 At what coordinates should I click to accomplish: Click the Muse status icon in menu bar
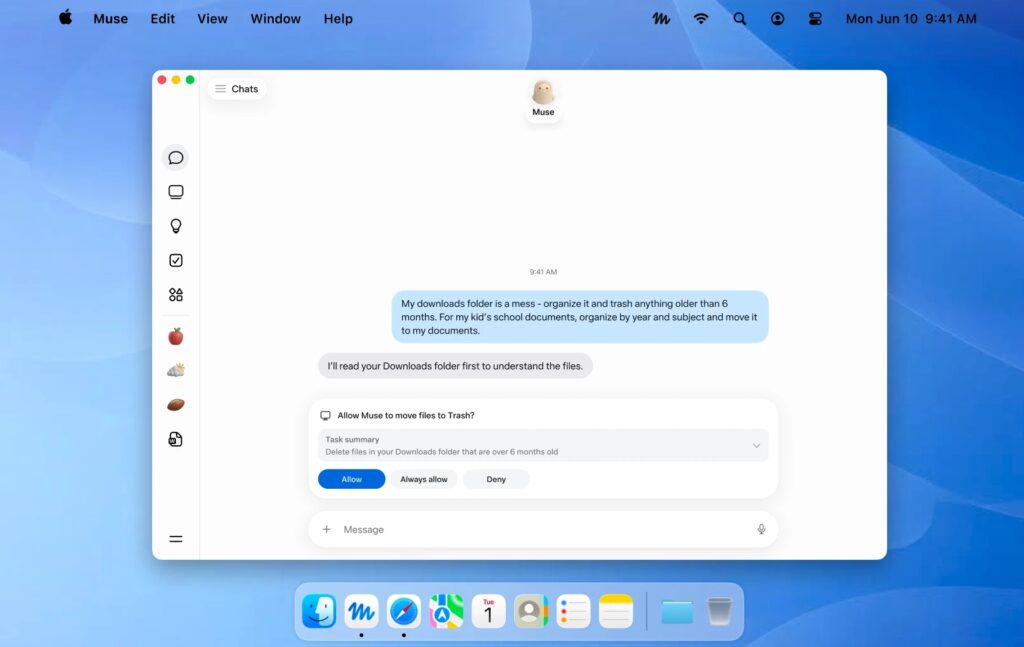point(662,19)
